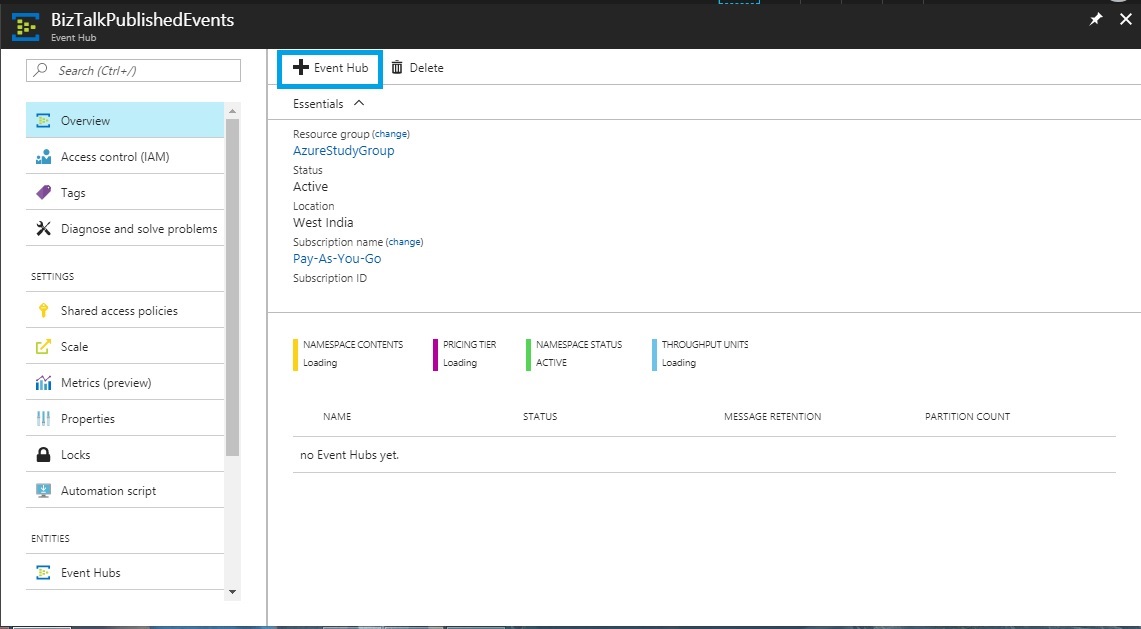
Task: Open the Scale settings item
Action: coord(125,347)
